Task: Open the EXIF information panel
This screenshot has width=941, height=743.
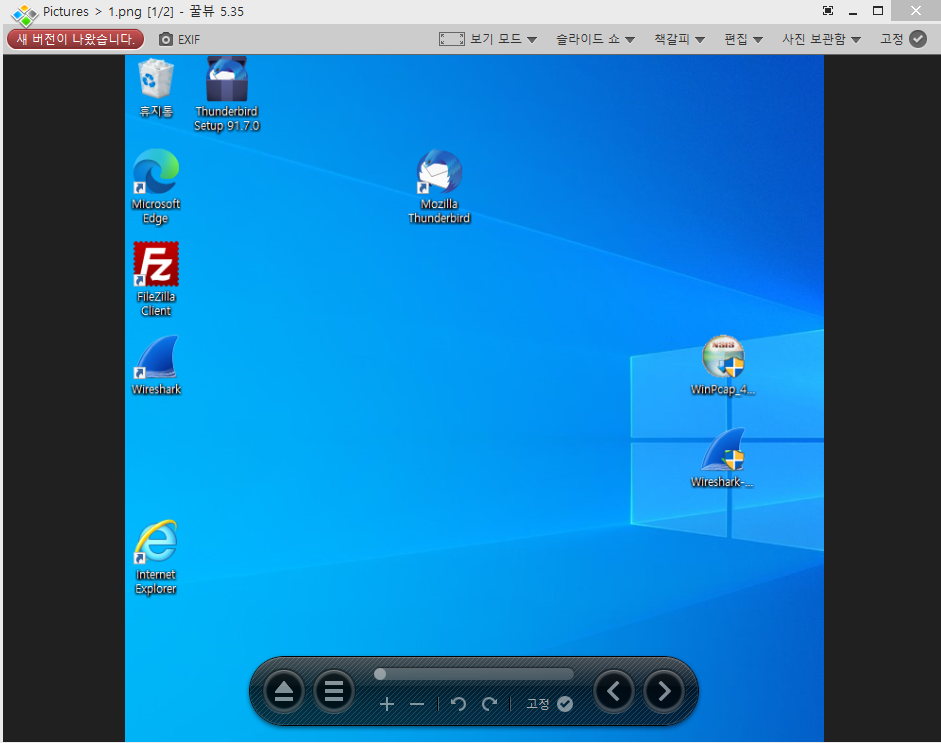Action: click(x=179, y=40)
